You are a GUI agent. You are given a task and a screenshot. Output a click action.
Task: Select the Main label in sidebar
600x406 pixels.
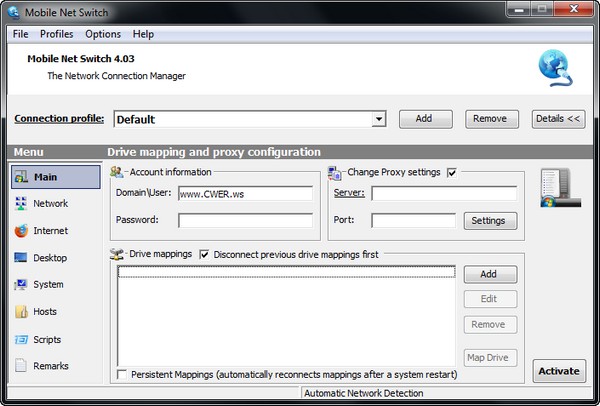click(x=45, y=177)
